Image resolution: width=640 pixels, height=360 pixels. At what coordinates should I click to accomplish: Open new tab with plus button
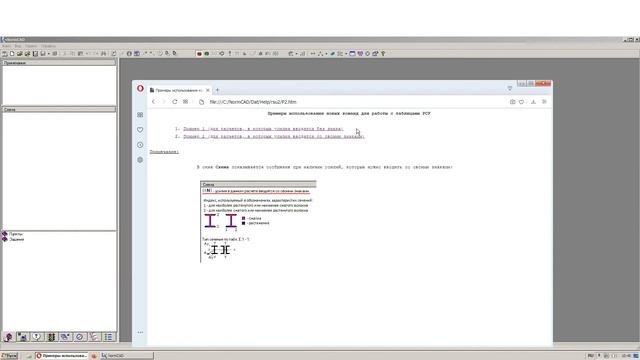[218, 90]
